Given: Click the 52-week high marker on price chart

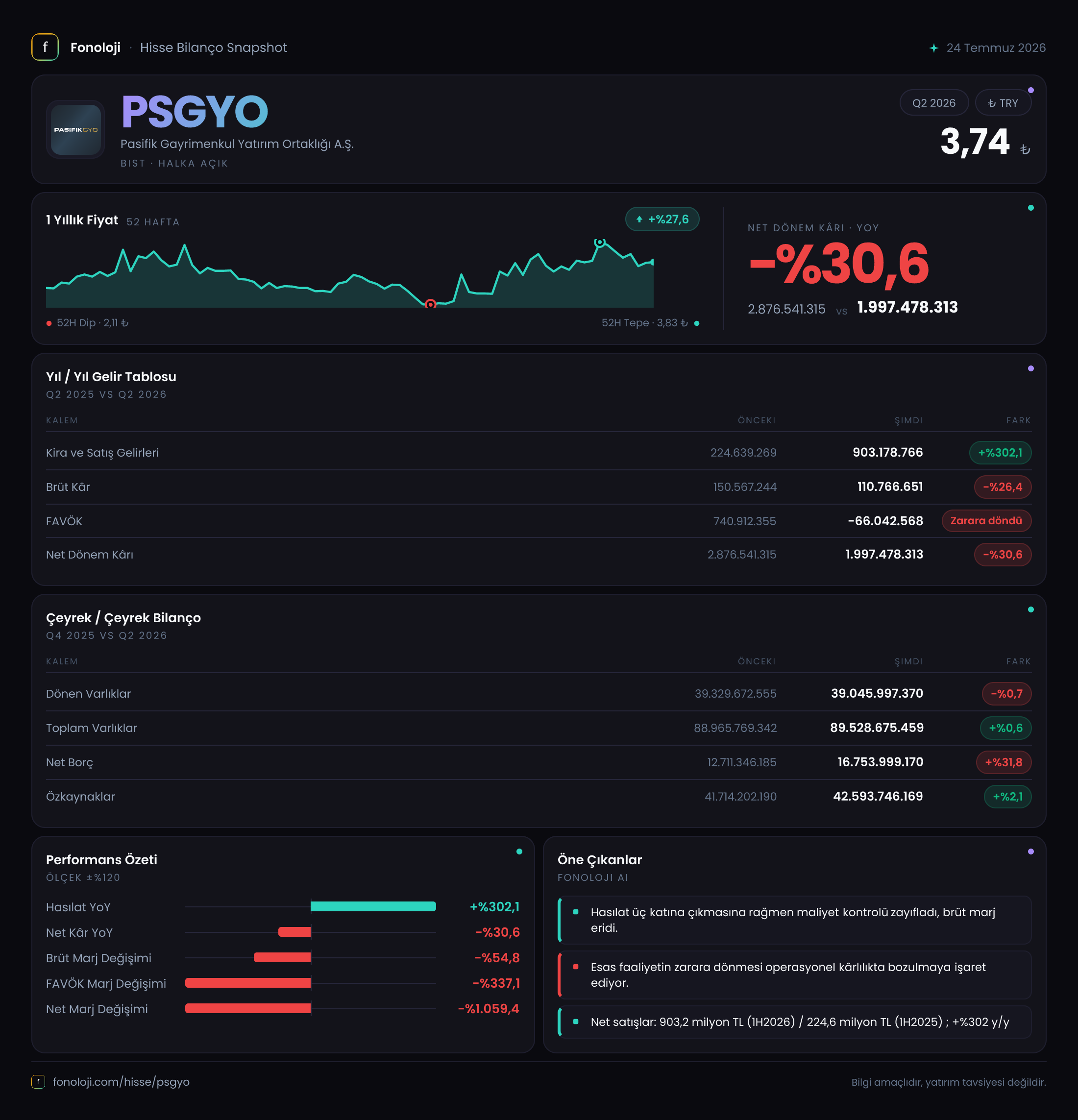Looking at the screenshot, I should click(x=599, y=243).
